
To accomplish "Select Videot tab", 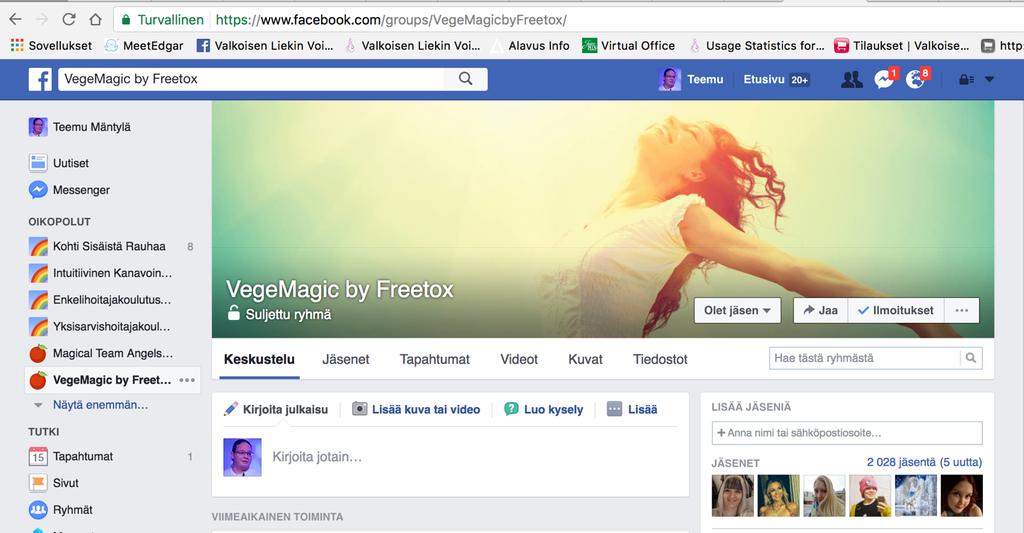I will [519, 359].
